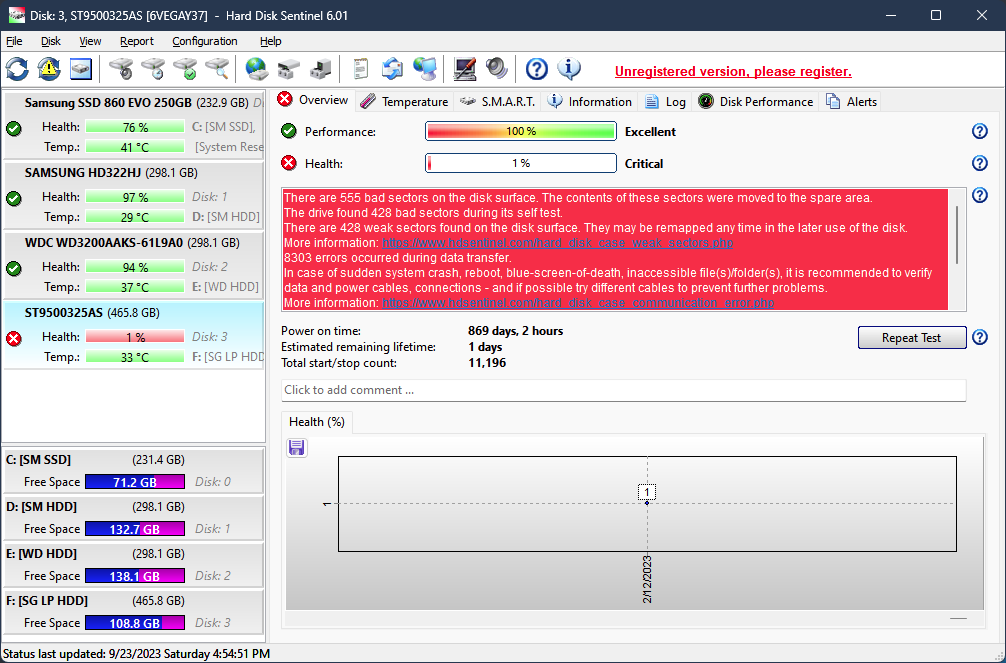Click the overview Health 1 % Critical bar

521,163
